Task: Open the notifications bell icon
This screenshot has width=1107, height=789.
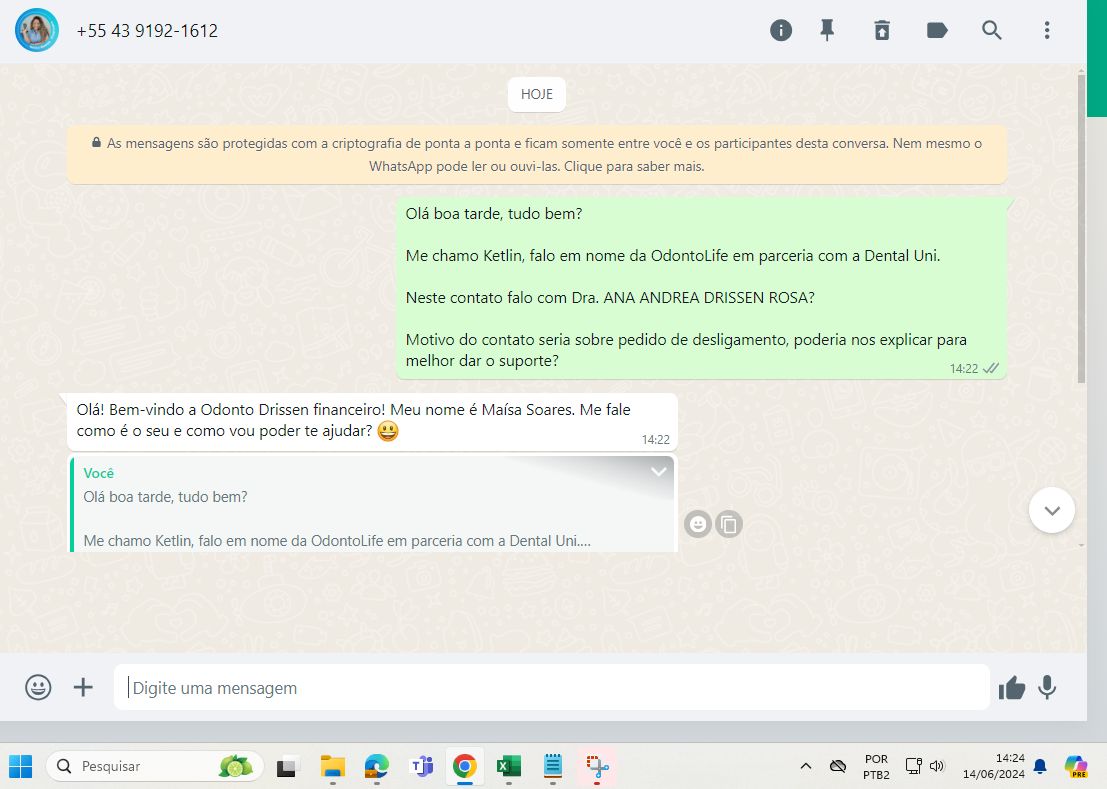Action: pos(1040,766)
